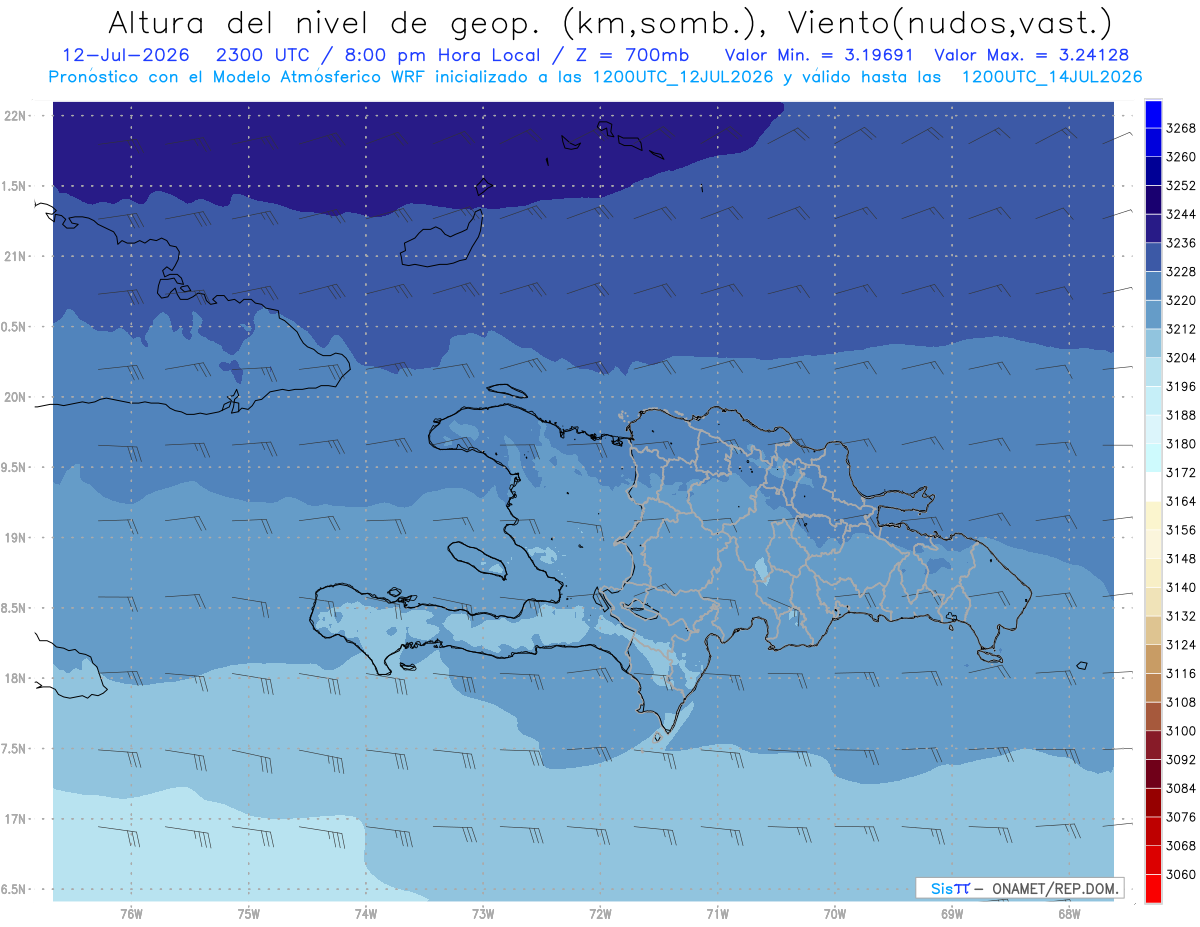Click the legend value '3268'
Viewport: 1200px width, 927px height.
(x=1181, y=128)
